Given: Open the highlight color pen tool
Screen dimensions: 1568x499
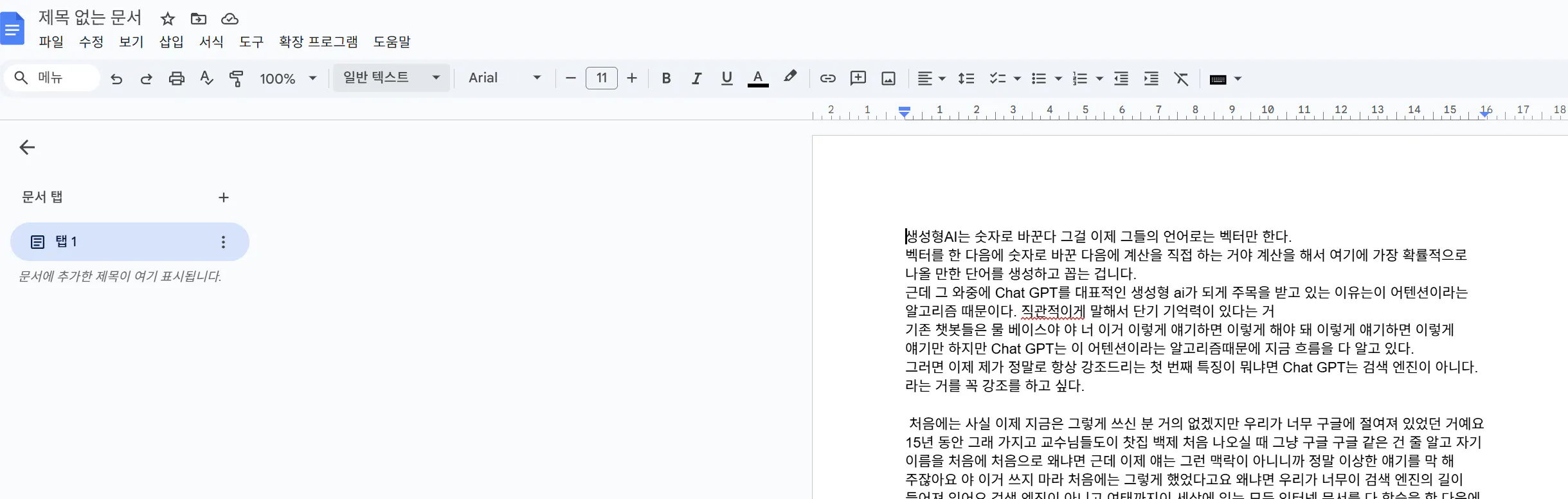Looking at the screenshot, I should coord(790,77).
